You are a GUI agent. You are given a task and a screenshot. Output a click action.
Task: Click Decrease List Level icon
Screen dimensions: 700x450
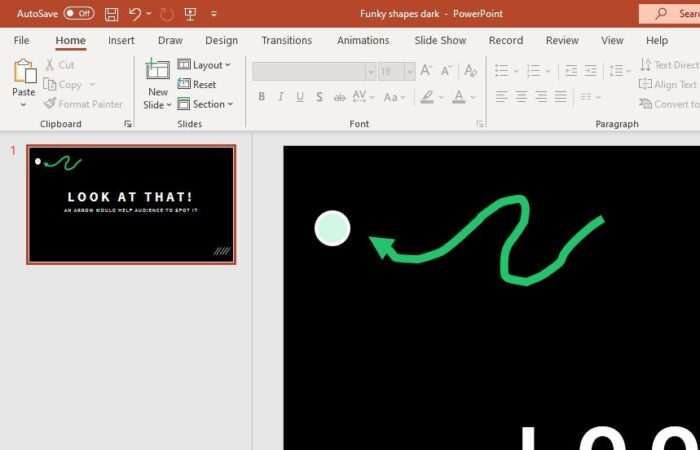[571, 71]
